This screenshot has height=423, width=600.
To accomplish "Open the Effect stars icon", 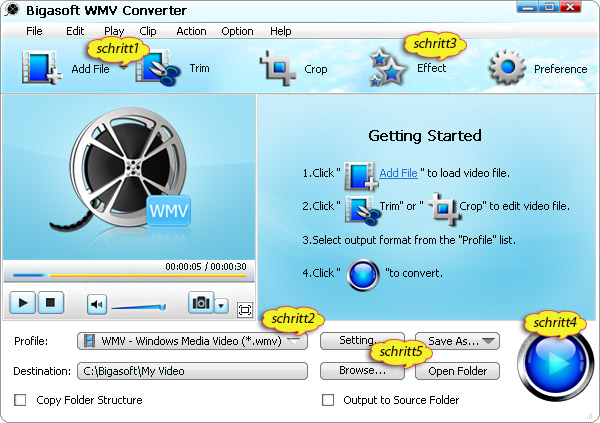I will coord(387,68).
